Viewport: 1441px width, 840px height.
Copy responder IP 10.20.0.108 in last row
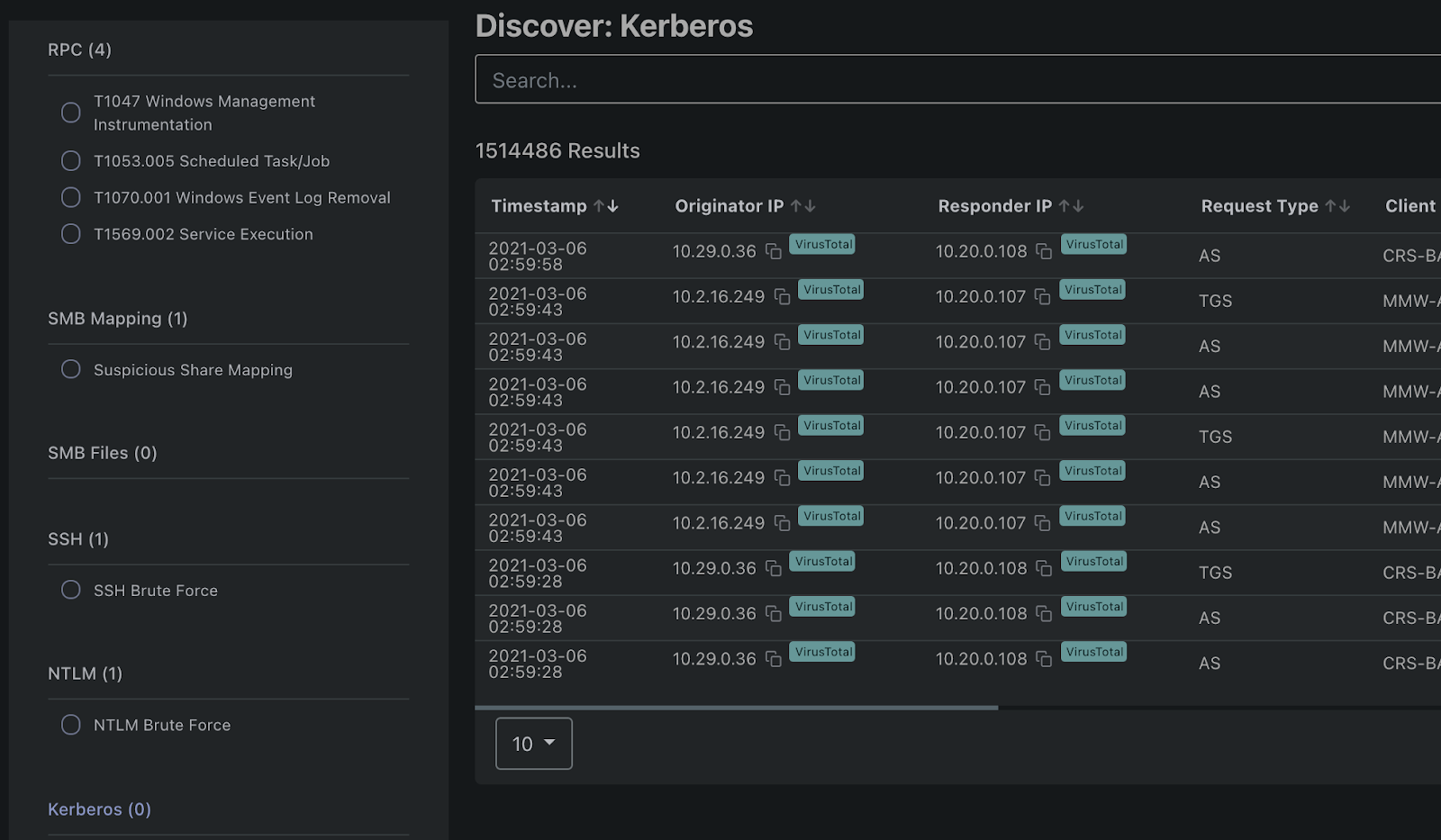point(1043,659)
